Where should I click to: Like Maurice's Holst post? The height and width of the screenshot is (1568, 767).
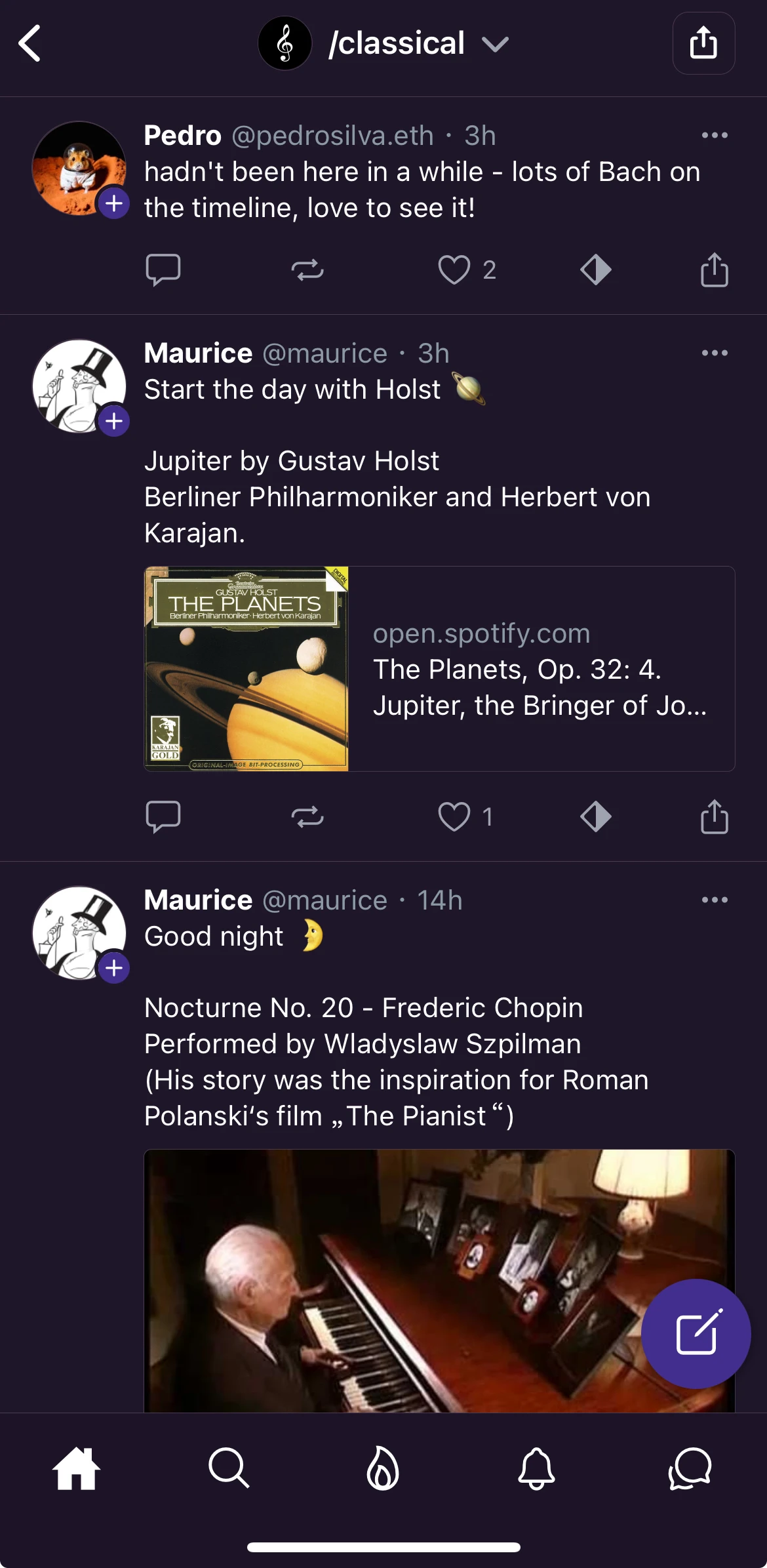tap(454, 816)
